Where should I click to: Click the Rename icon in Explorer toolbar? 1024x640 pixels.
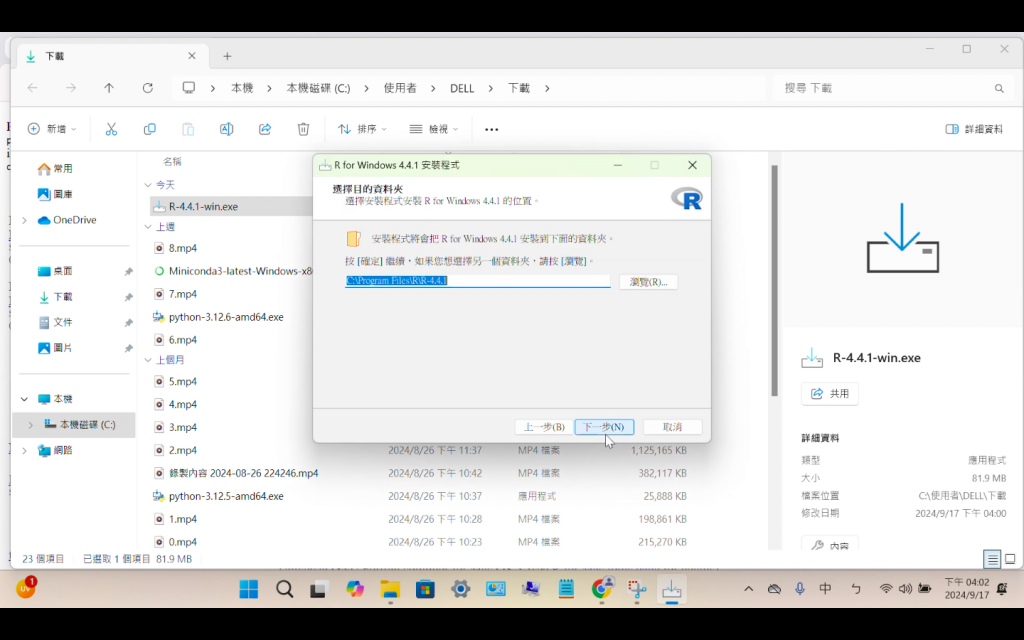click(x=226, y=129)
